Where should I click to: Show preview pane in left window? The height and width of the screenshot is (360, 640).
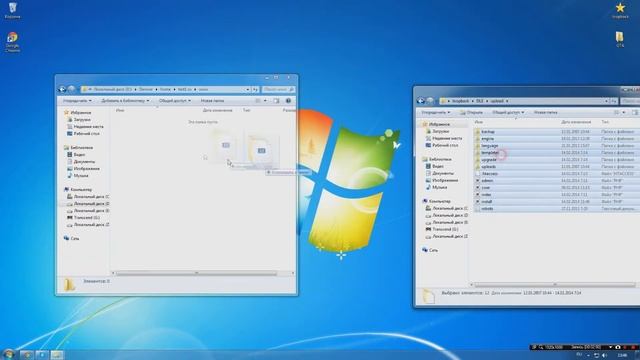276,100
